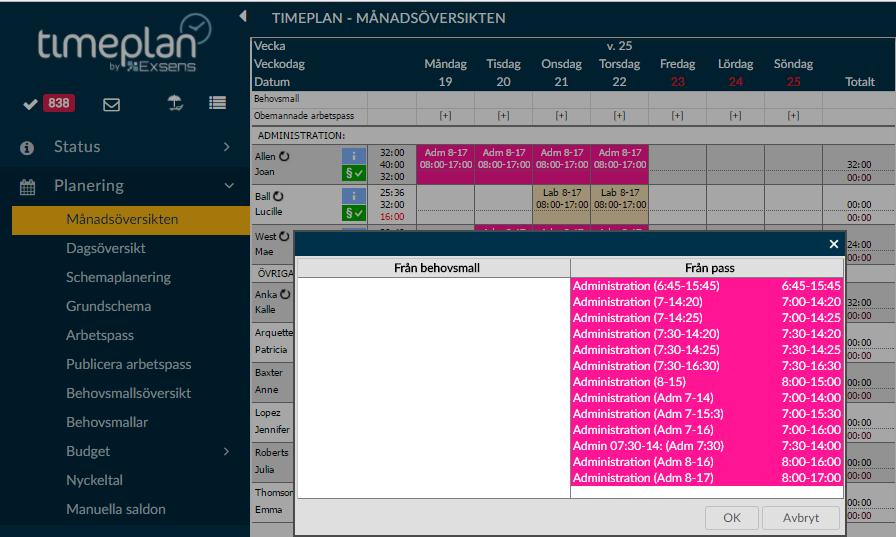896x537 pixels.
Task: Click the ADMINISTRATION: group header
Action: (x=301, y=136)
